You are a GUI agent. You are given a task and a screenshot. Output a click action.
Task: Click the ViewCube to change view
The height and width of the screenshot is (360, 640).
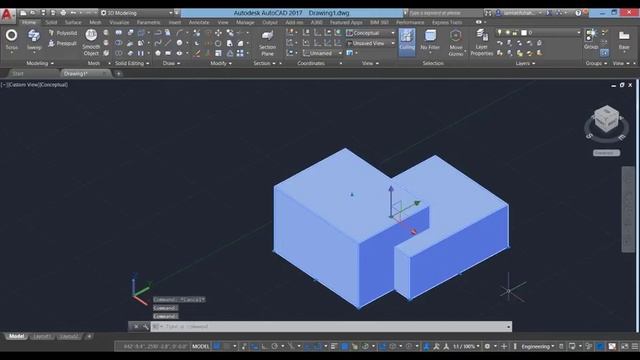pyautogui.click(x=606, y=118)
